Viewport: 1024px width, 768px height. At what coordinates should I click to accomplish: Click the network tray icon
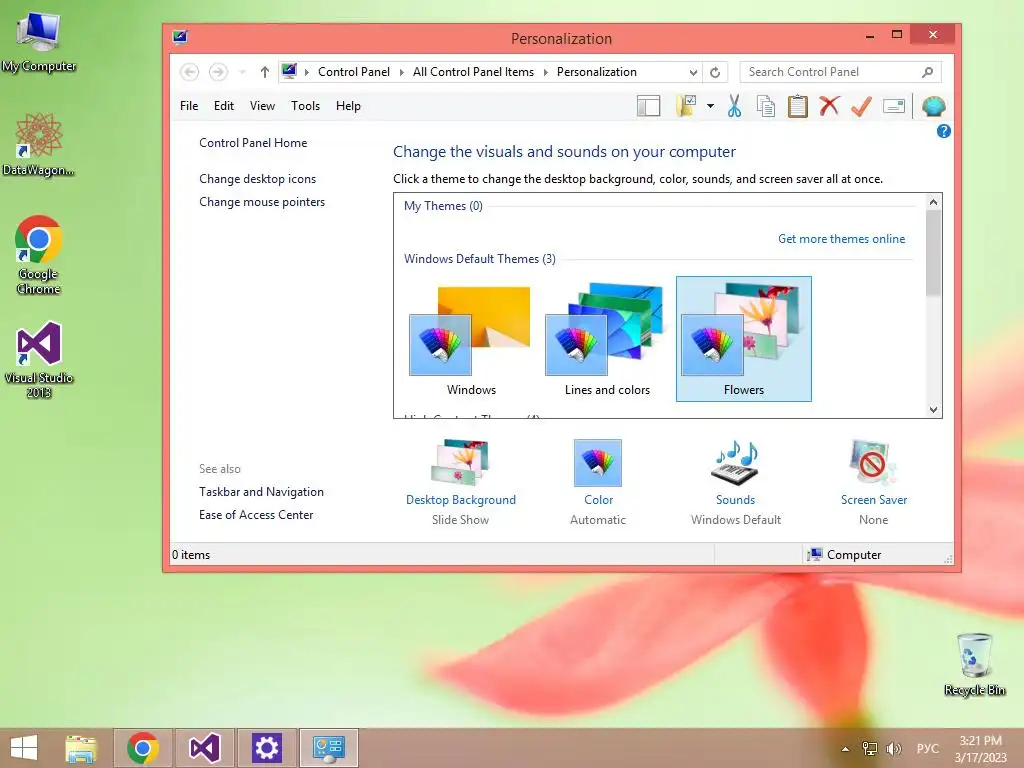pyautogui.click(x=869, y=748)
